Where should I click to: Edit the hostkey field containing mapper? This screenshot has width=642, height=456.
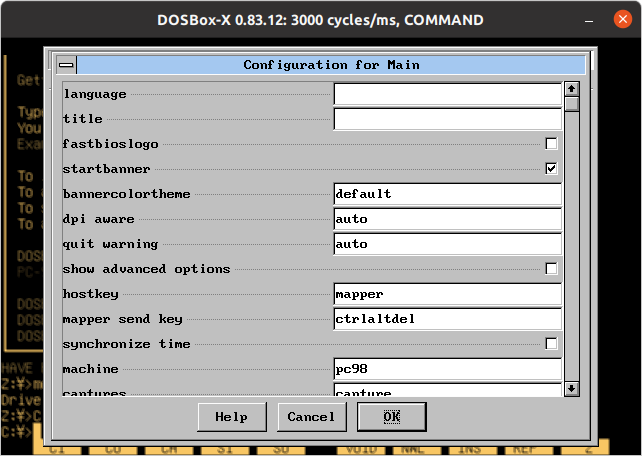(448, 294)
